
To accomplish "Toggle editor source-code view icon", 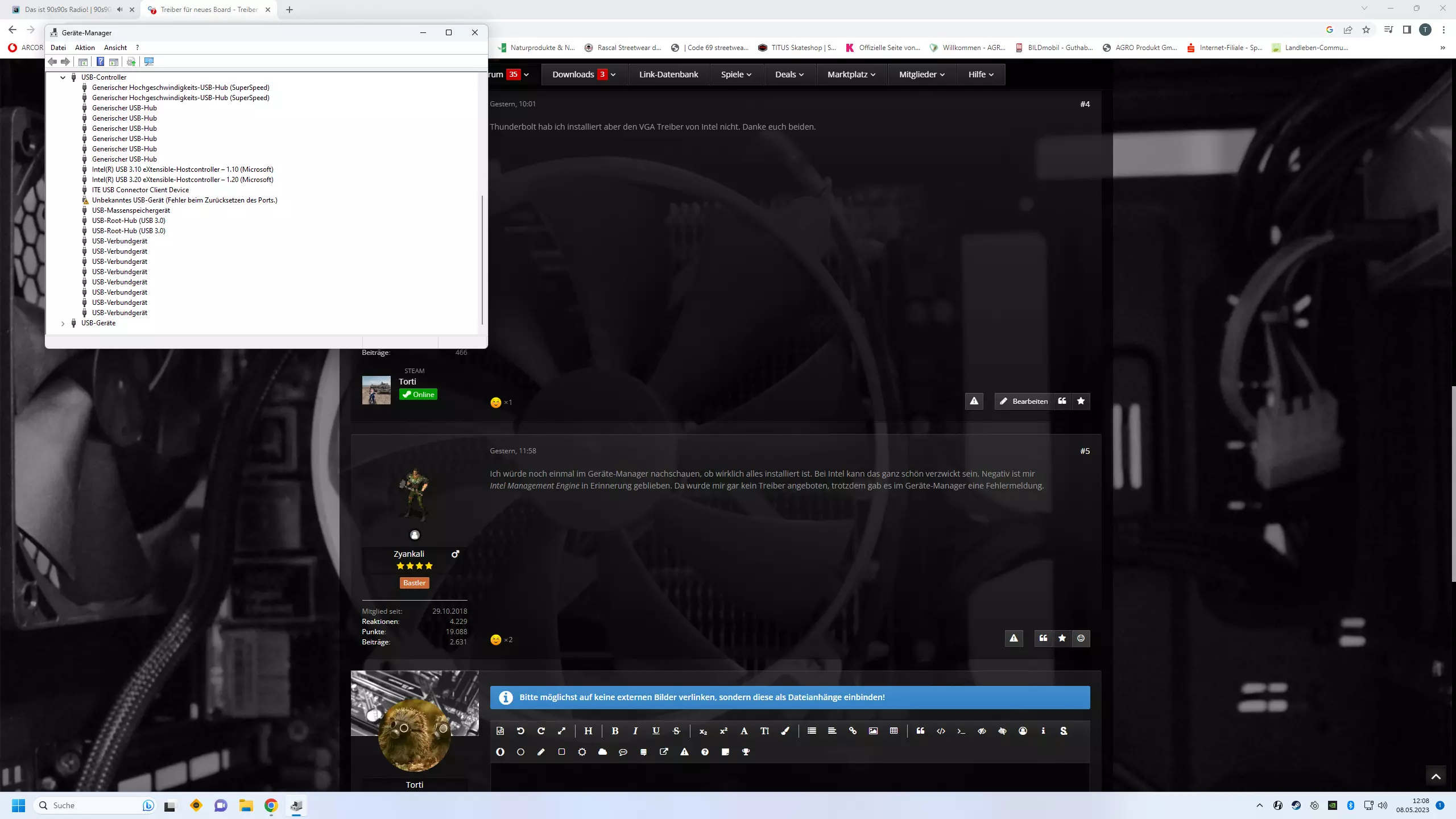I will (500, 731).
